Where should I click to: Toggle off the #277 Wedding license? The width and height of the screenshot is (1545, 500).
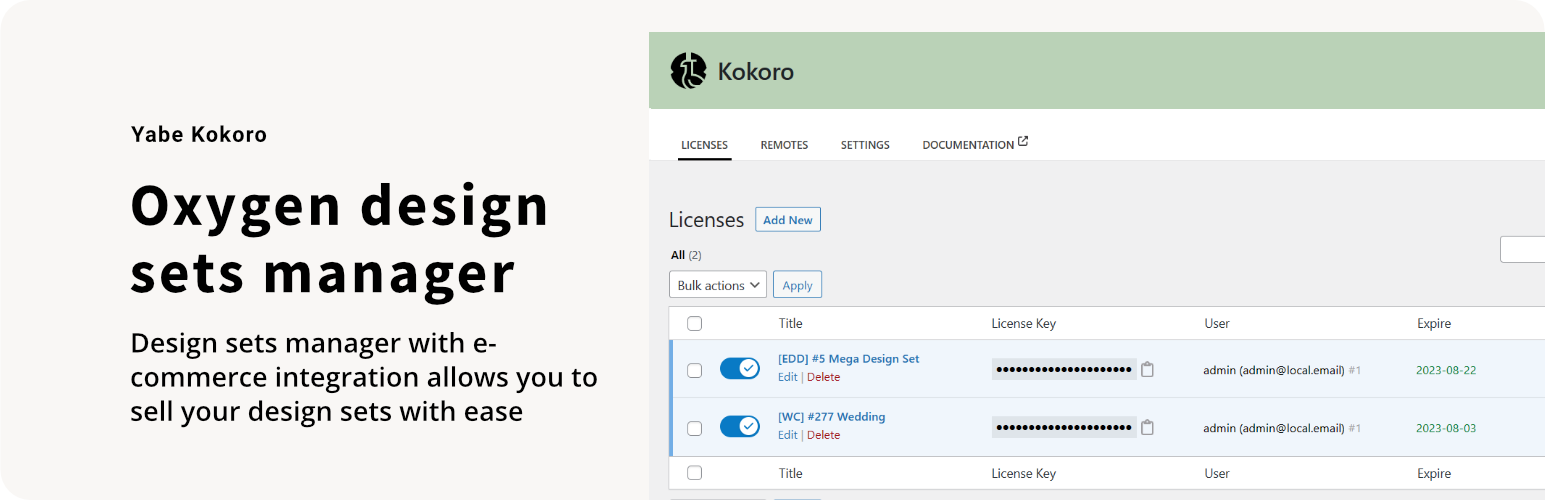[740, 427]
